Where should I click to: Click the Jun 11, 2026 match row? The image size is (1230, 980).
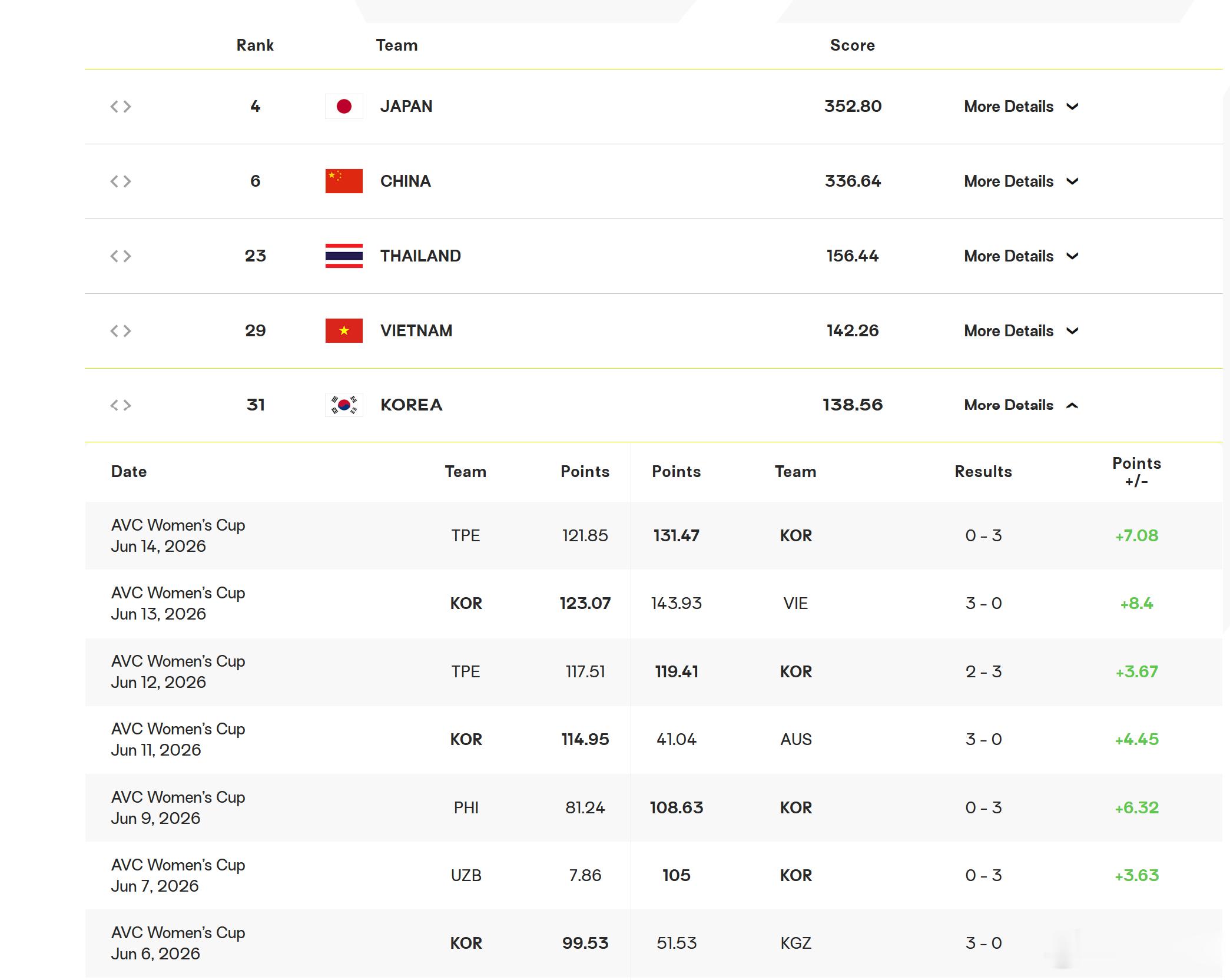tap(654, 740)
